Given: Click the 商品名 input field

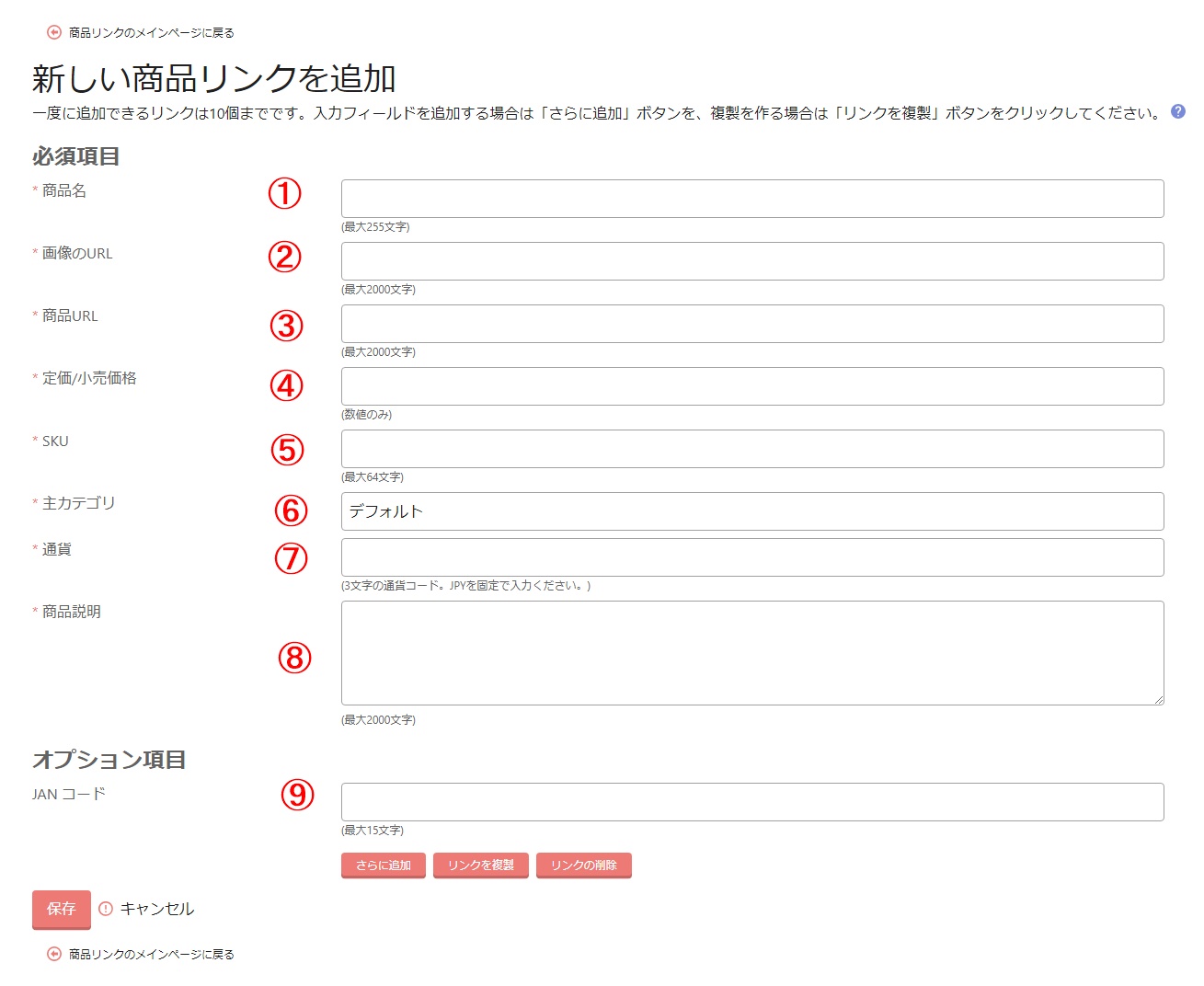Looking at the screenshot, I should pos(751,198).
